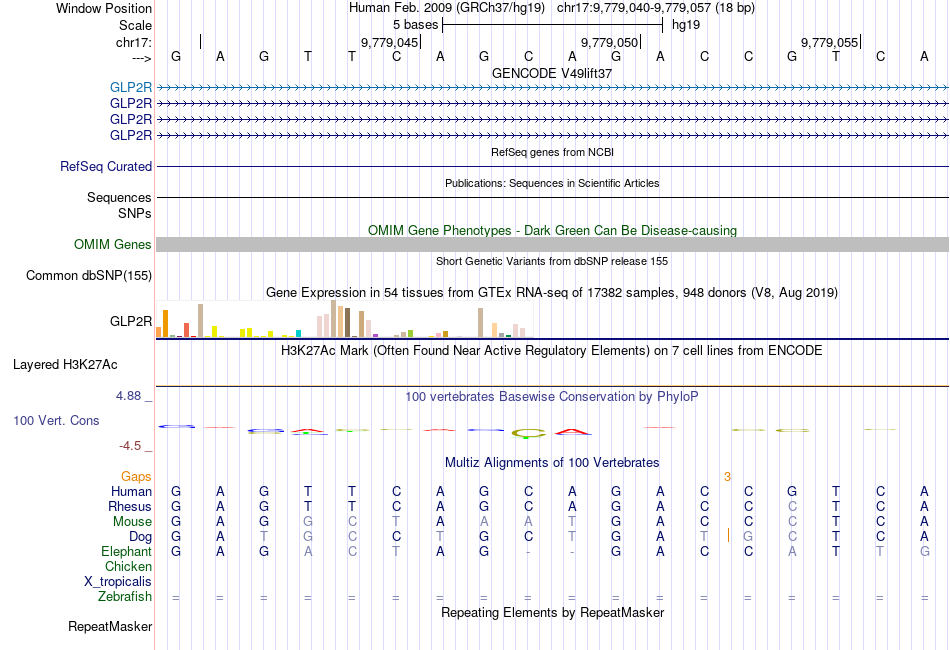Click the RefSeq genes from NCBI title

pyautogui.click(x=552, y=152)
